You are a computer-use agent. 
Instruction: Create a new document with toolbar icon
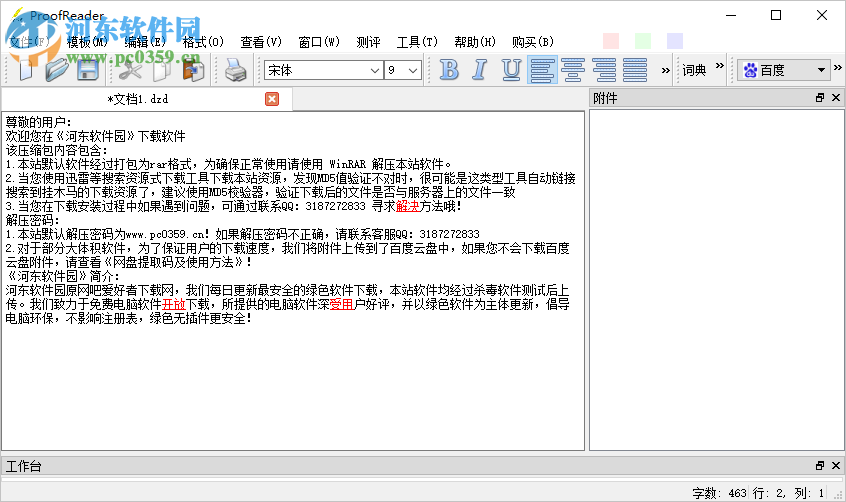pos(25,70)
